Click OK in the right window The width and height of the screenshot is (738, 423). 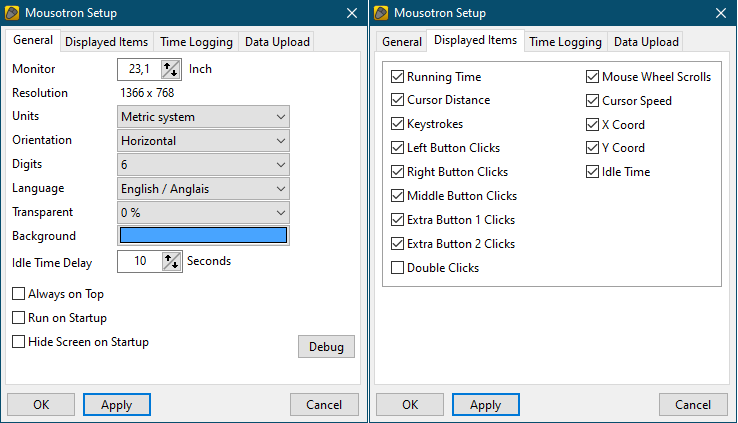click(x=410, y=405)
